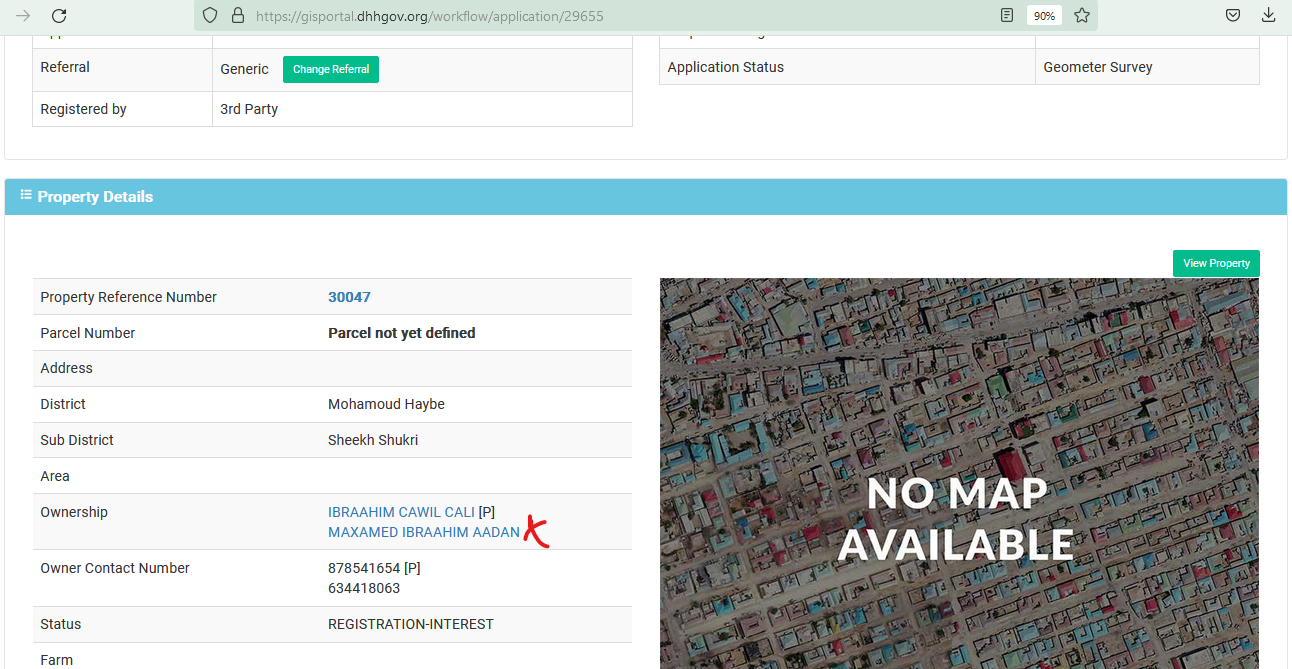
Task: Click the Change Referral button
Action: point(331,69)
